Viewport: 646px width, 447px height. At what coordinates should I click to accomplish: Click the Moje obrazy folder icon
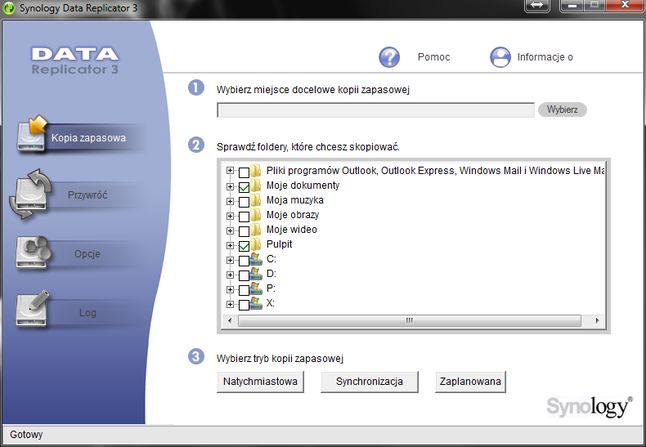pos(256,215)
